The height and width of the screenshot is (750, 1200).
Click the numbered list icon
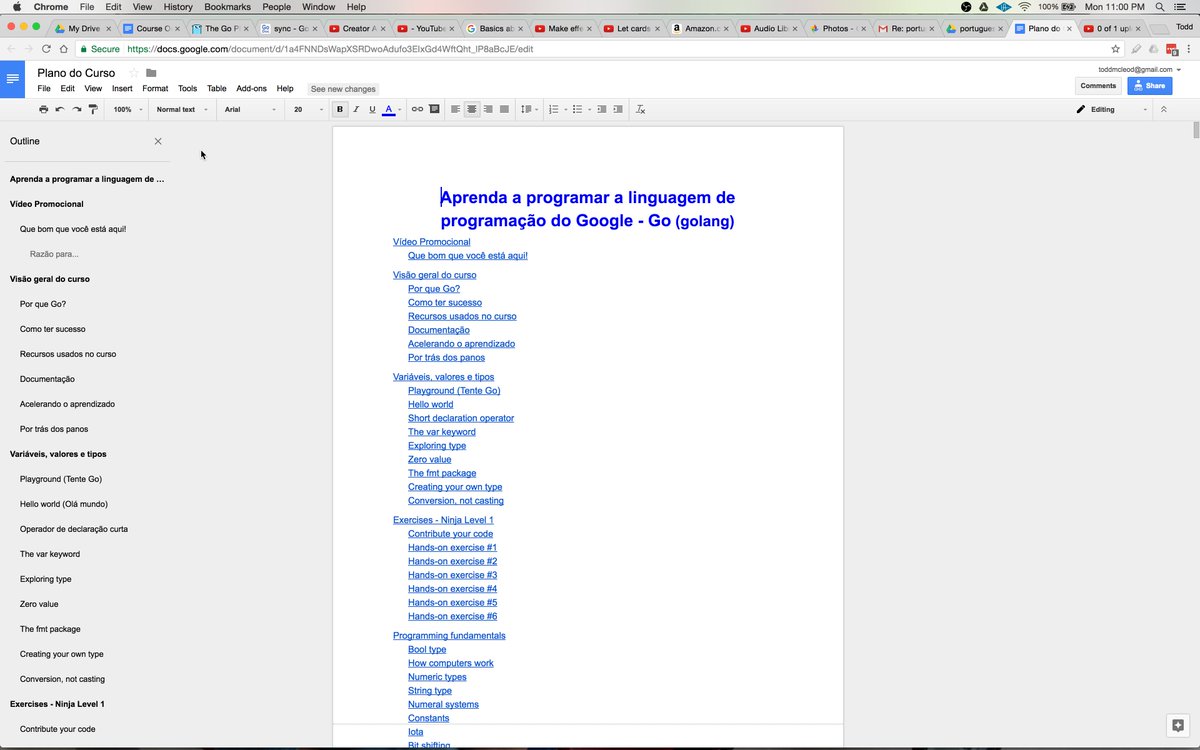pos(554,109)
